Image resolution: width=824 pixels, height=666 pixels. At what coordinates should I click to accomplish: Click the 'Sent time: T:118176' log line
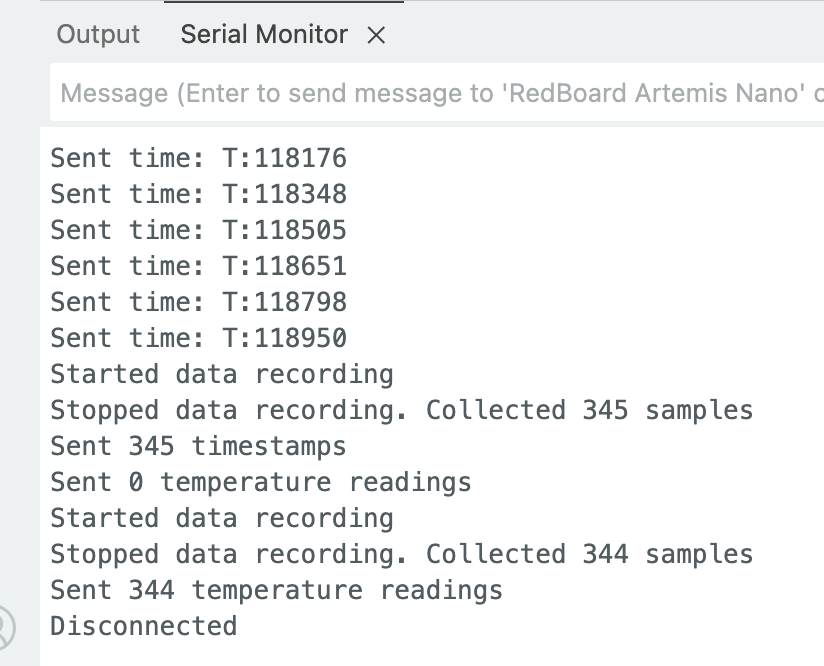click(x=198, y=158)
